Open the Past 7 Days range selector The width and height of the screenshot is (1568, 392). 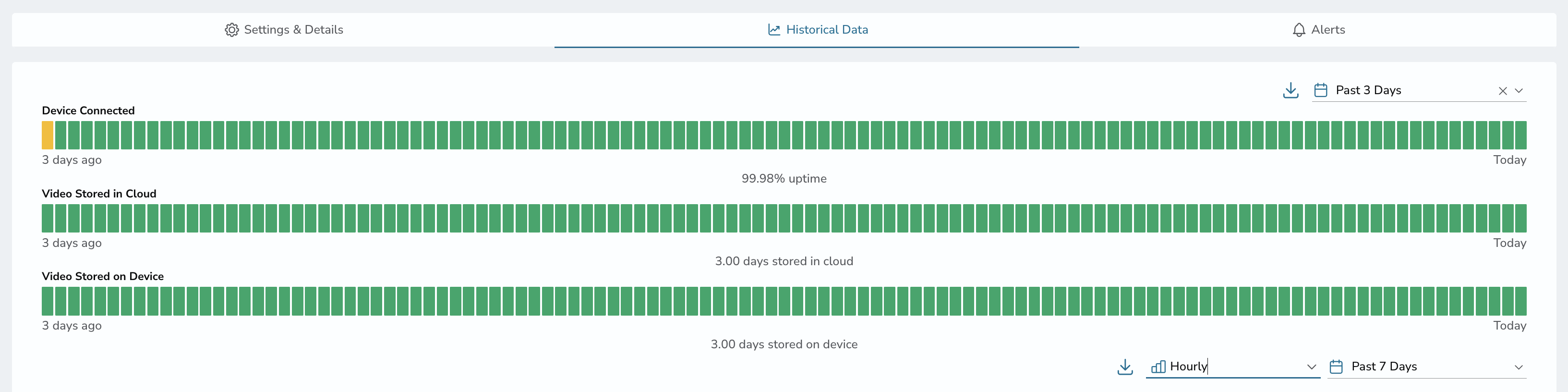coord(1427,367)
